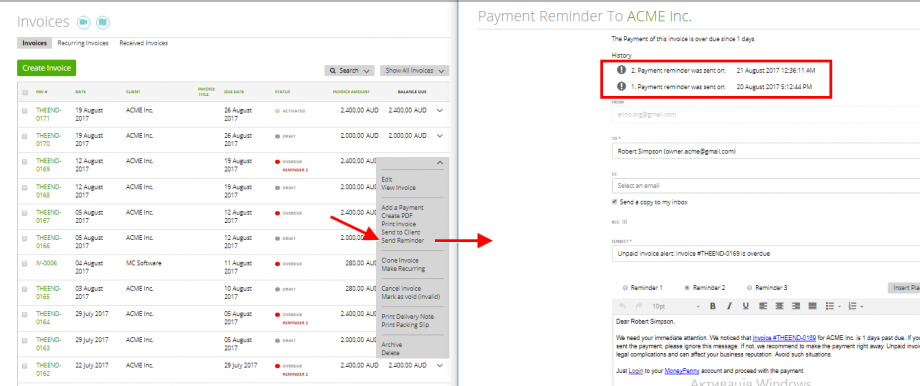Tick the select-all checkbox in table header
The image size is (920, 386).
coord(25,92)
